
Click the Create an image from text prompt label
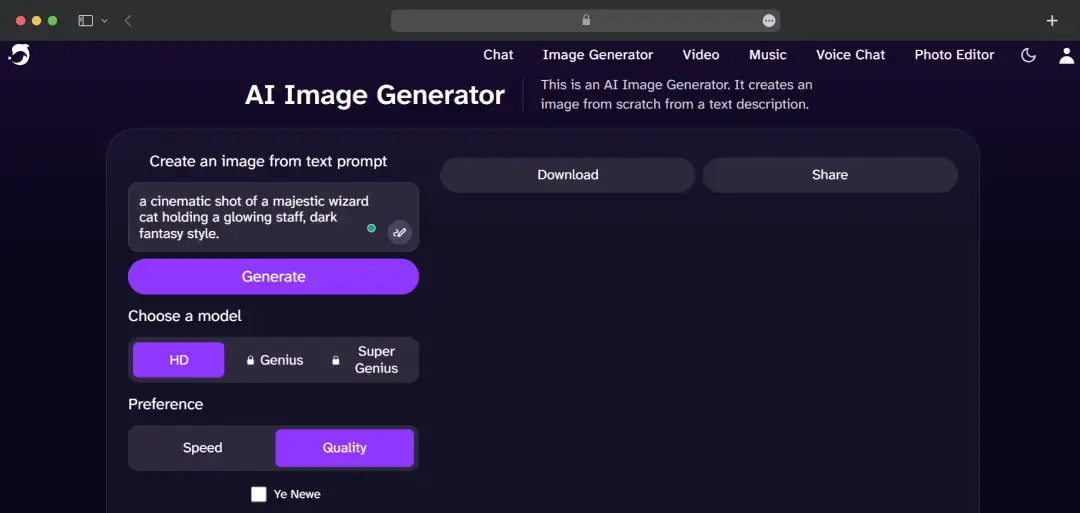[269, 161]
